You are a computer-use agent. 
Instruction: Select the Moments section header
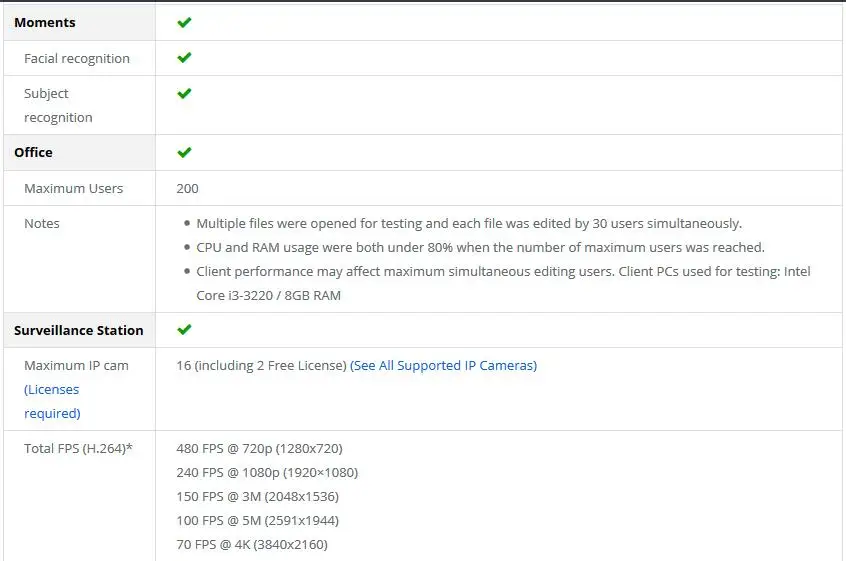pyautogui.click(x=45, y=23)
